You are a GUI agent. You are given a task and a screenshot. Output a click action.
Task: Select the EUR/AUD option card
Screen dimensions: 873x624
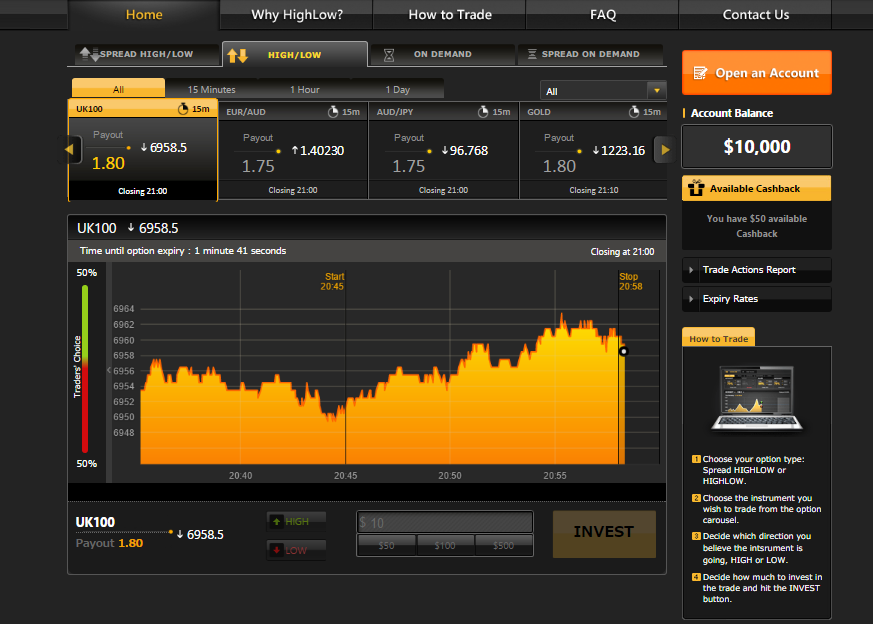(x=293, y=150)
